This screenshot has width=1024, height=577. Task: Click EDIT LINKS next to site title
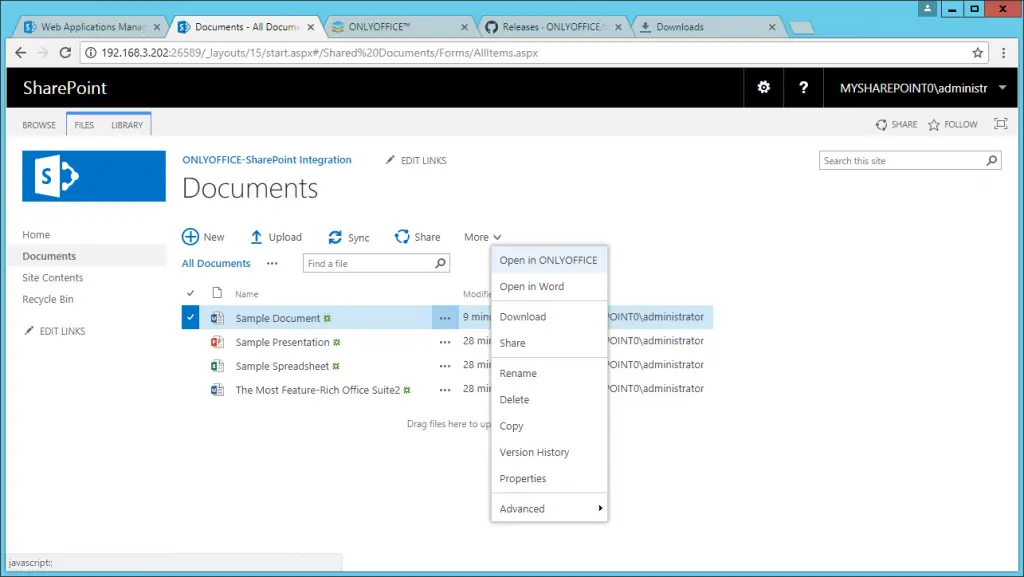(x=416, y=160)
